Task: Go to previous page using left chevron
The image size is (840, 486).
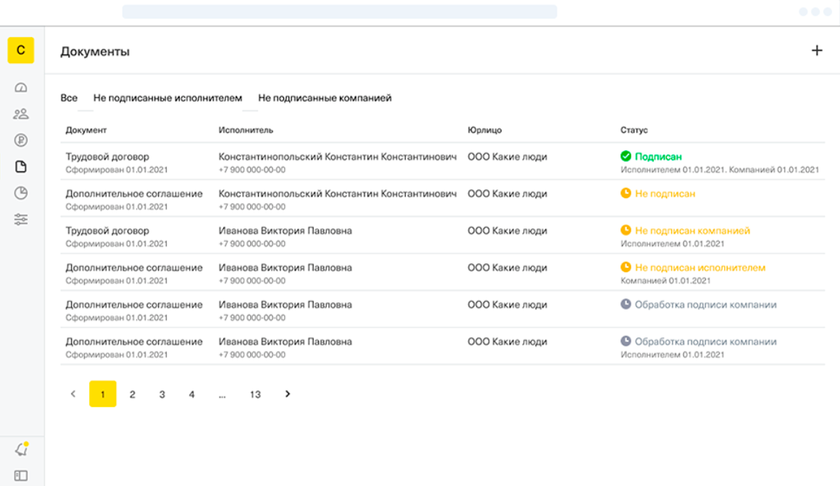Action: coord(73,394)
